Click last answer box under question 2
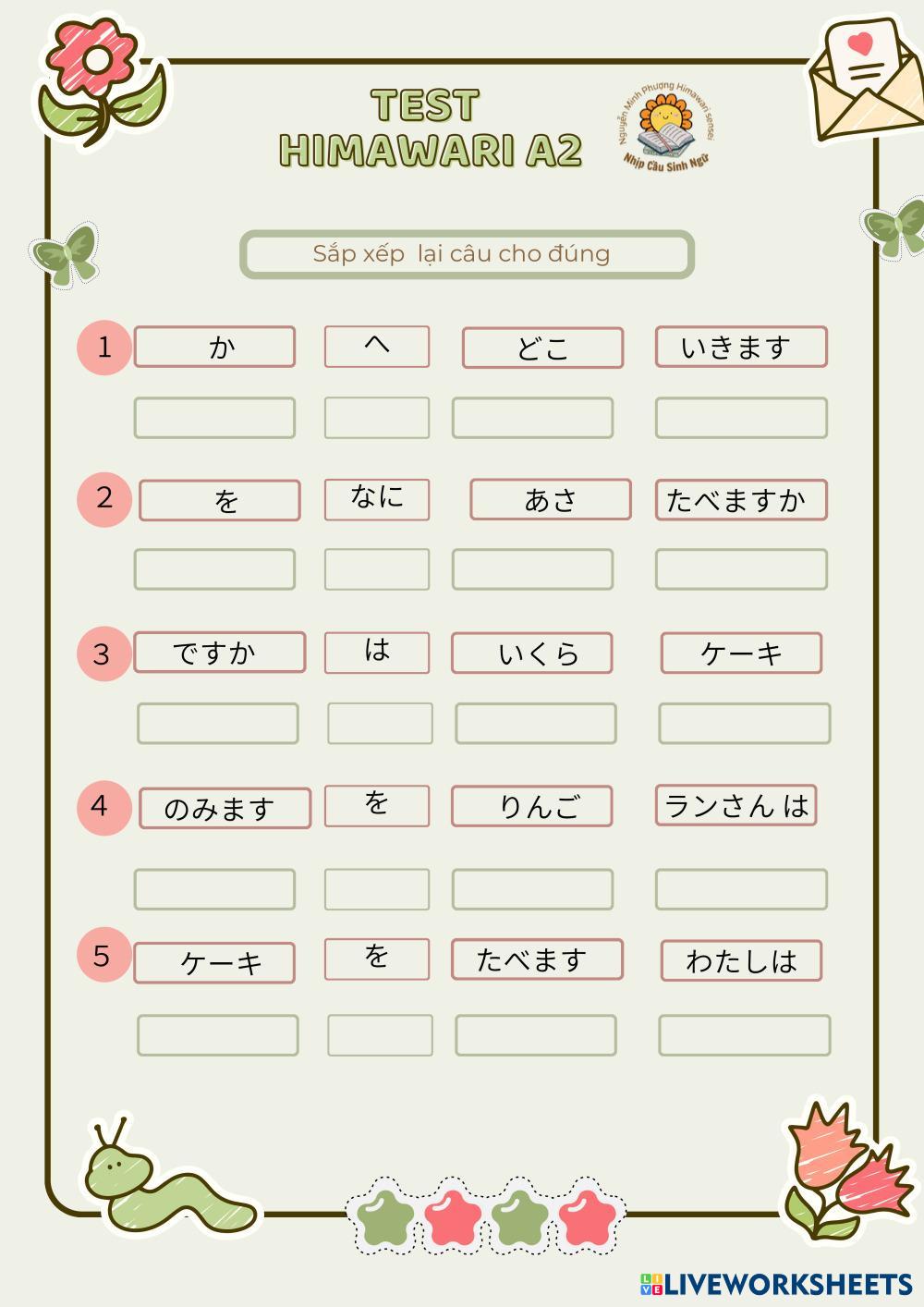The width and height of the screenshot is (924, 1307). coord(740,569)
